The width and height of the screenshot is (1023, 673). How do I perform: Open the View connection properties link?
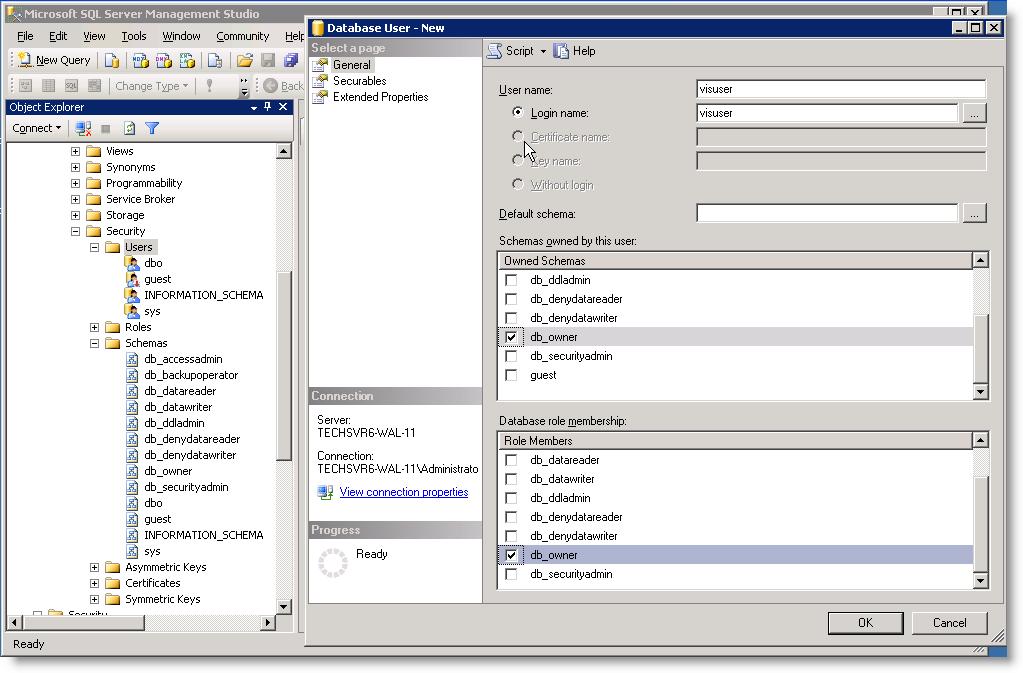[x=404, y=492]
